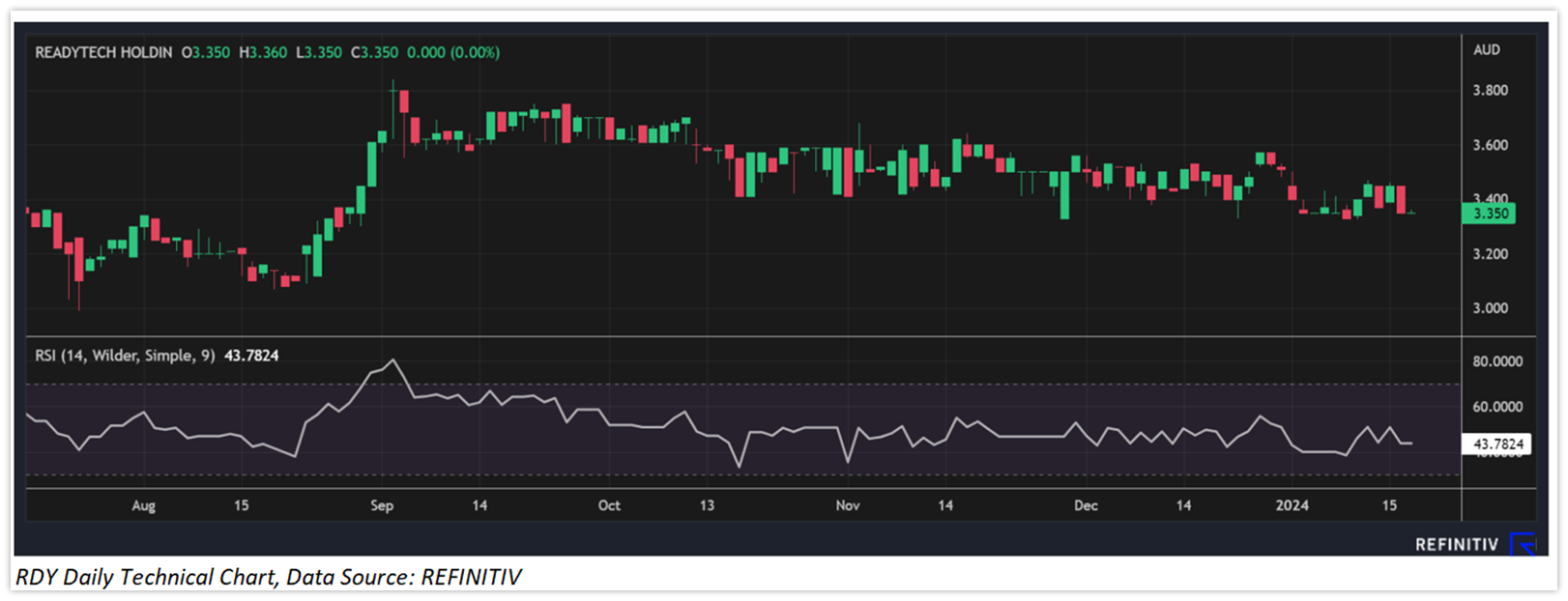The width and height of the screenshot is (1568, 601).
Task: Click the Aug date axis label
Action: click(x=143, y=505)
